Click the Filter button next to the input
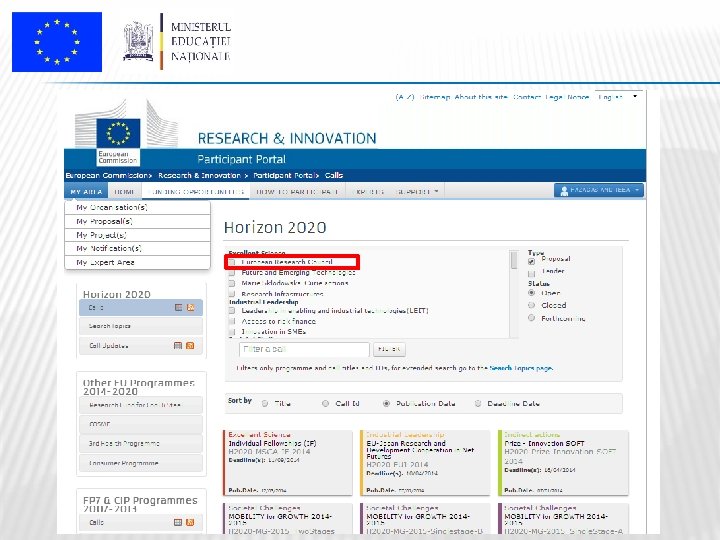This screenshot has height=540, width=720. coord(389,349)
